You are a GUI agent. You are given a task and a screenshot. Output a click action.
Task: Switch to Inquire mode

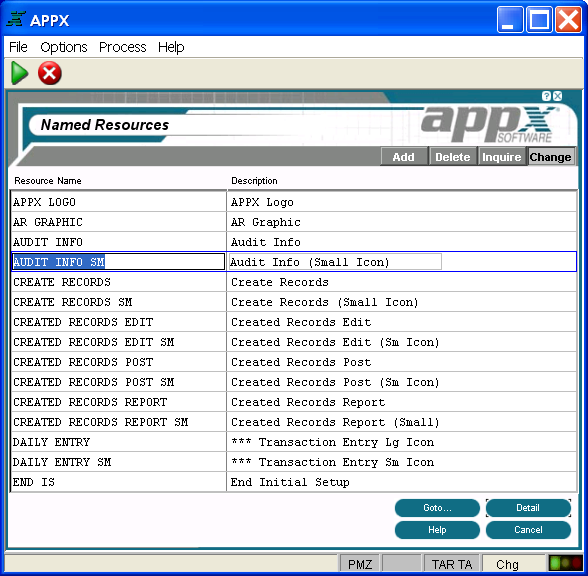point(502,157)
